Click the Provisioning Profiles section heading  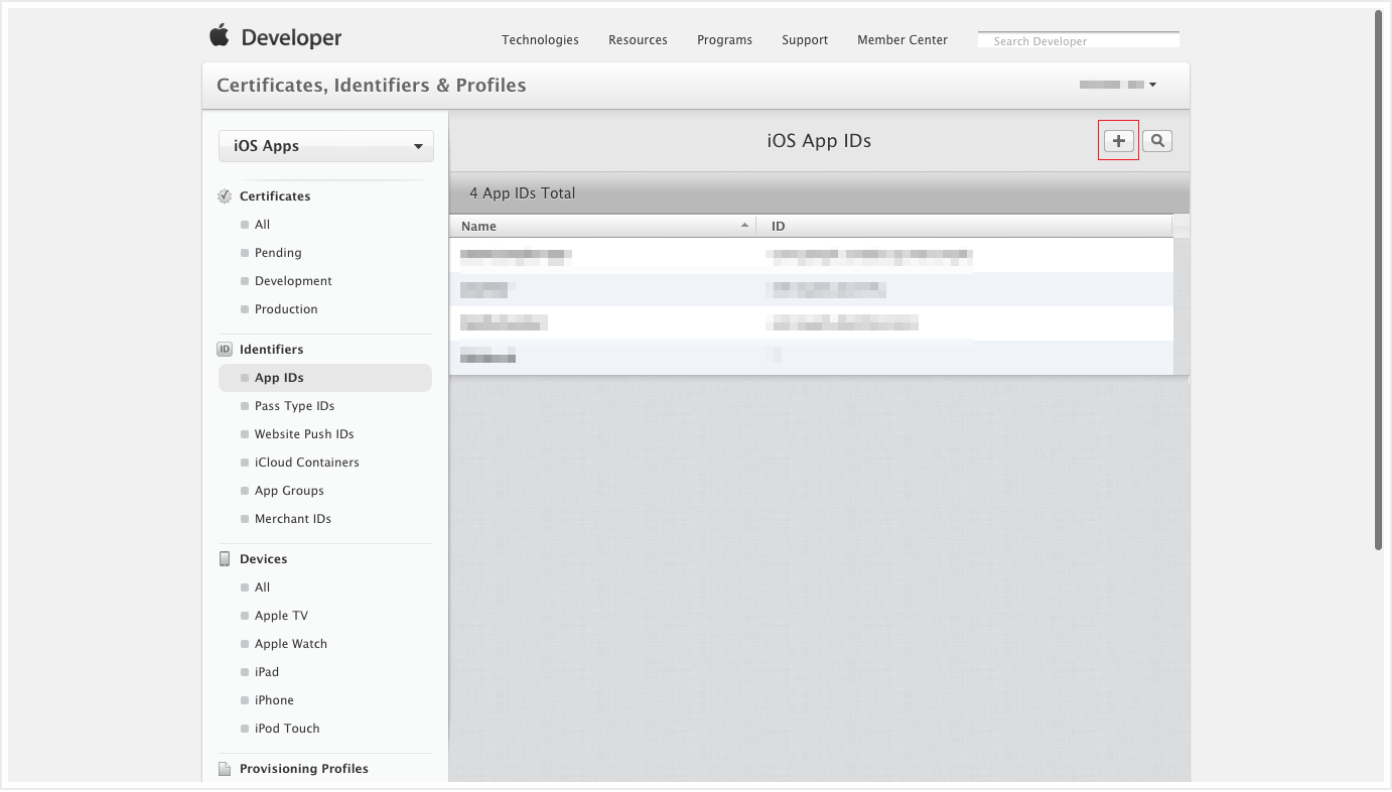pyautogui.click(x=304, y=769)
